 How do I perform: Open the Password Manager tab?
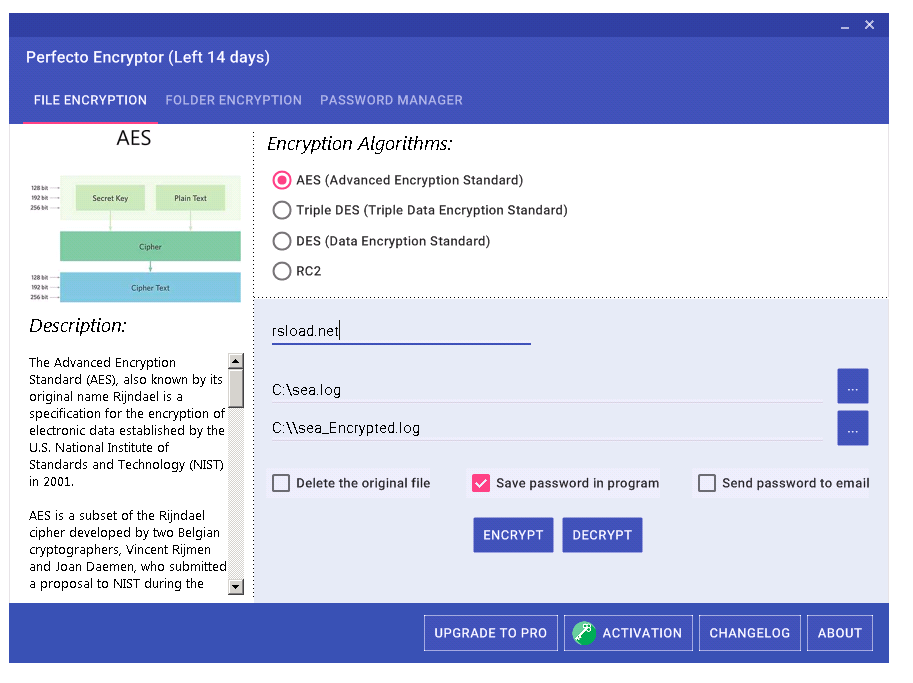pyautogui.click(x=391, y=101)
